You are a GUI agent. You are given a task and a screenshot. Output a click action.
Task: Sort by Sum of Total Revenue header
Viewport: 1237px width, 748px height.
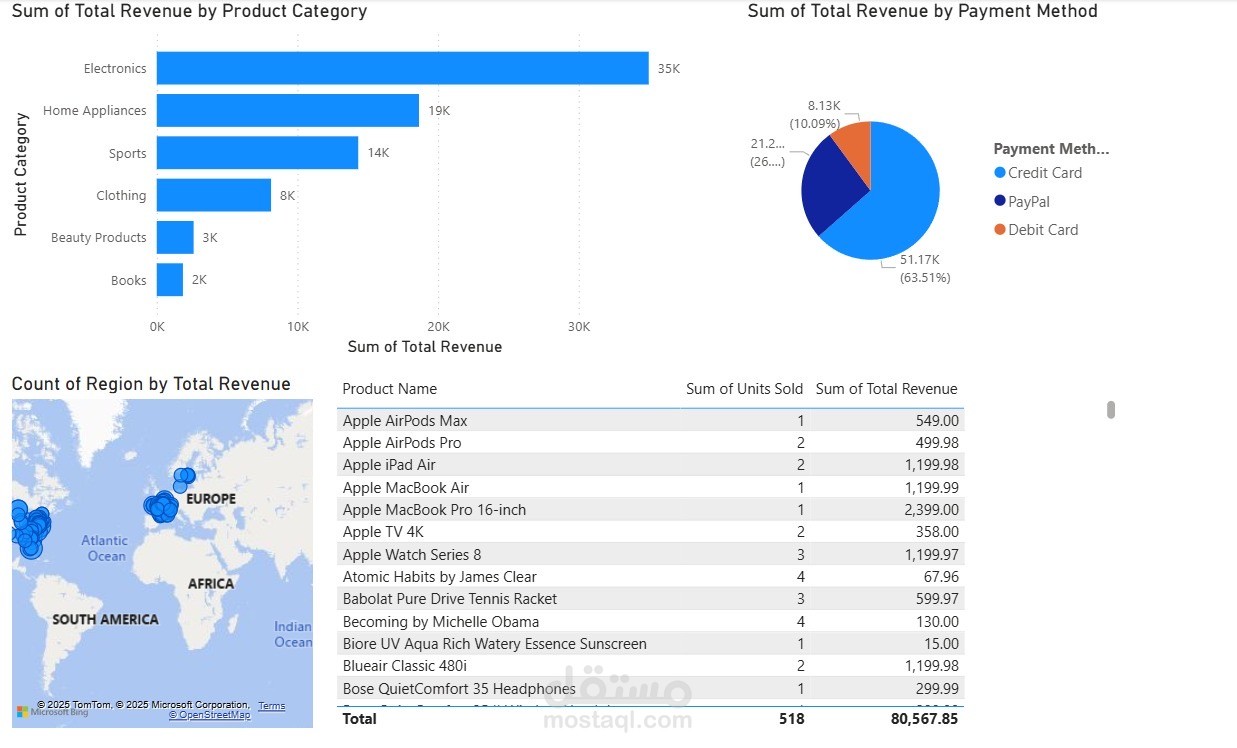click(887, 389)
